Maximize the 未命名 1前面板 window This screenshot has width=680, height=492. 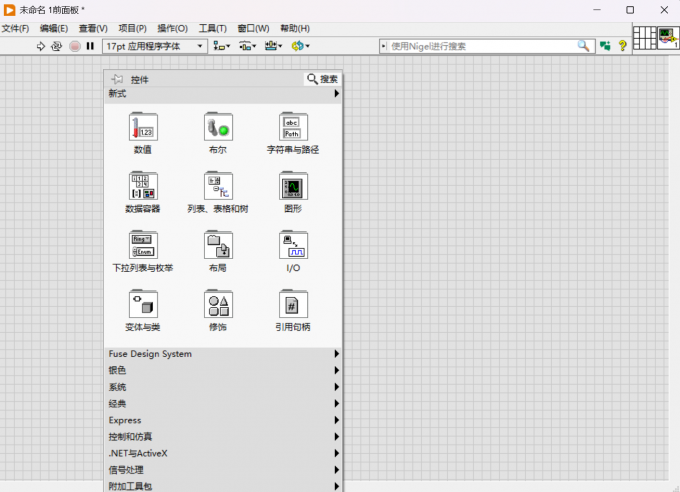[x=630, y=10]
